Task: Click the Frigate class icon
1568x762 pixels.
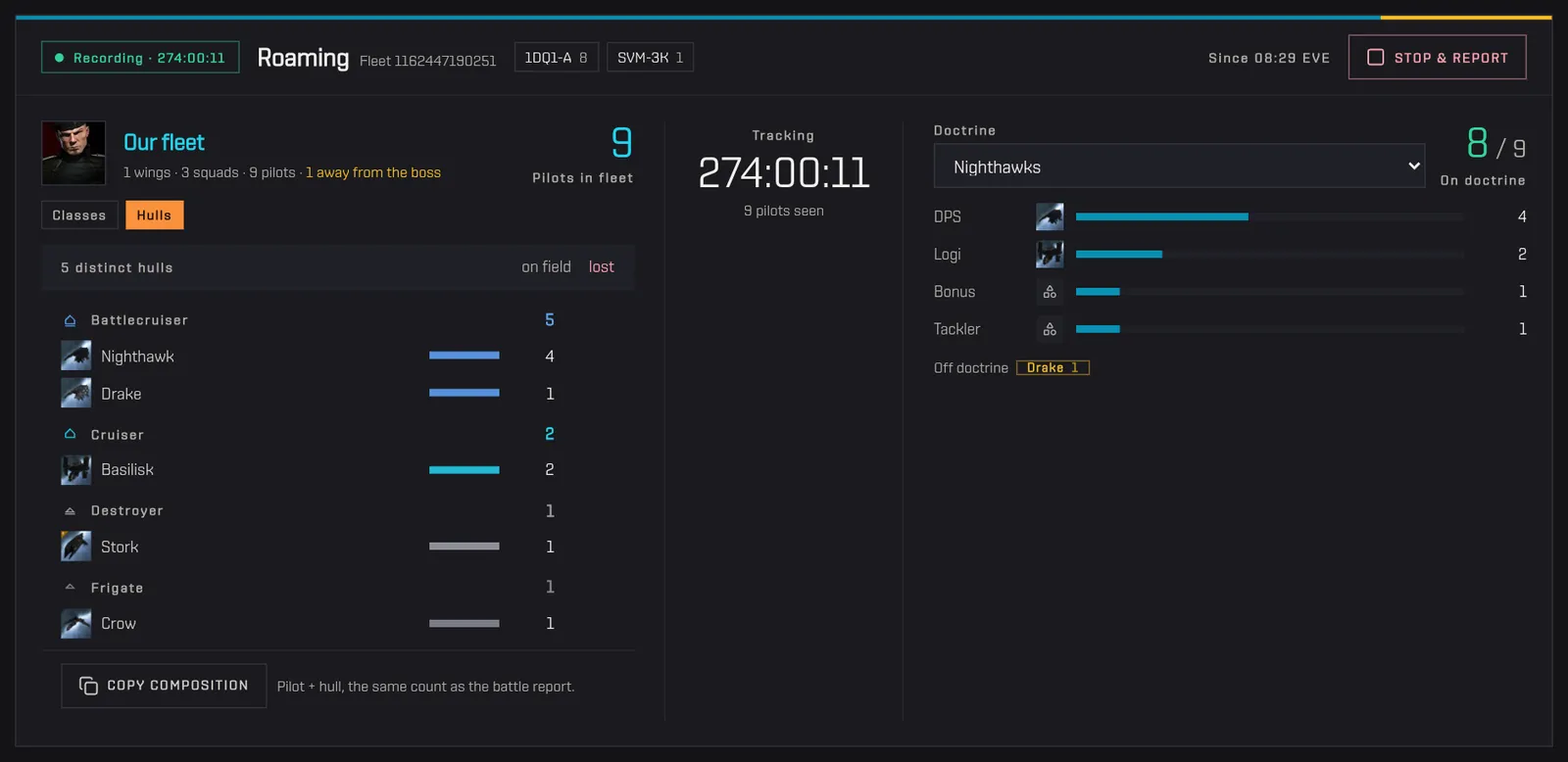Action: [x=70, y=588]
